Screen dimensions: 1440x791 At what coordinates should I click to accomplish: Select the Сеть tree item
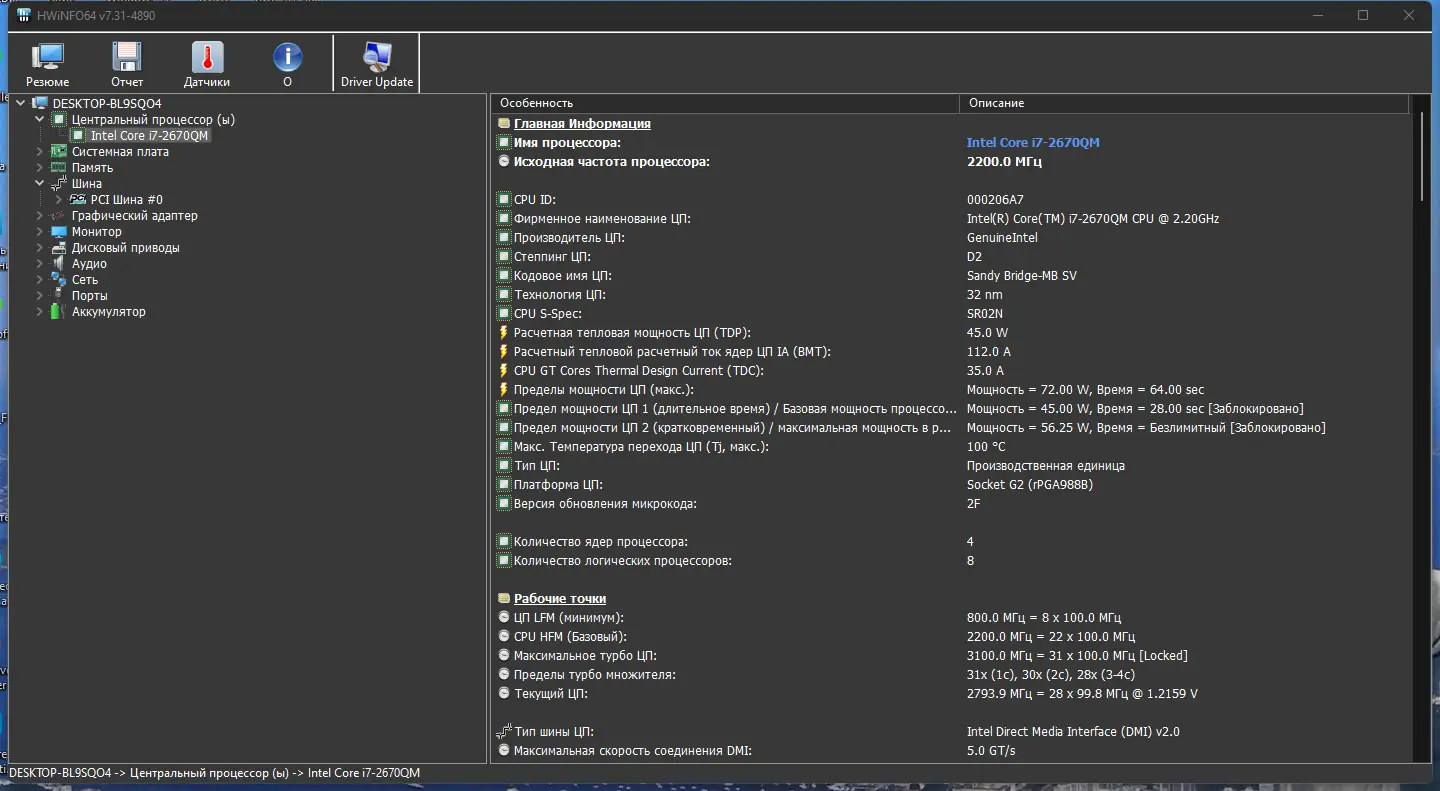[x=85, y=280]
